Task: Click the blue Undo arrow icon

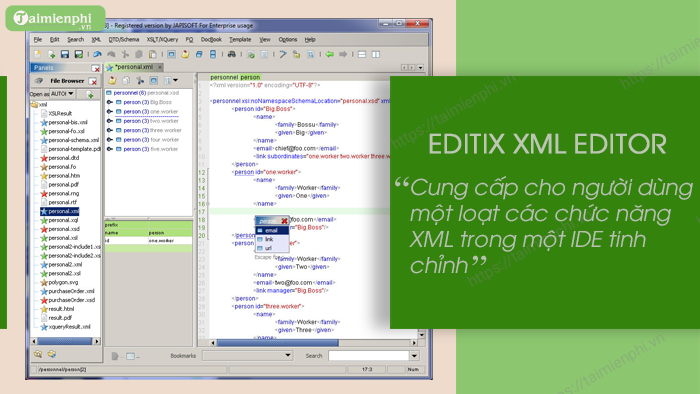Action: pos(97,54)
